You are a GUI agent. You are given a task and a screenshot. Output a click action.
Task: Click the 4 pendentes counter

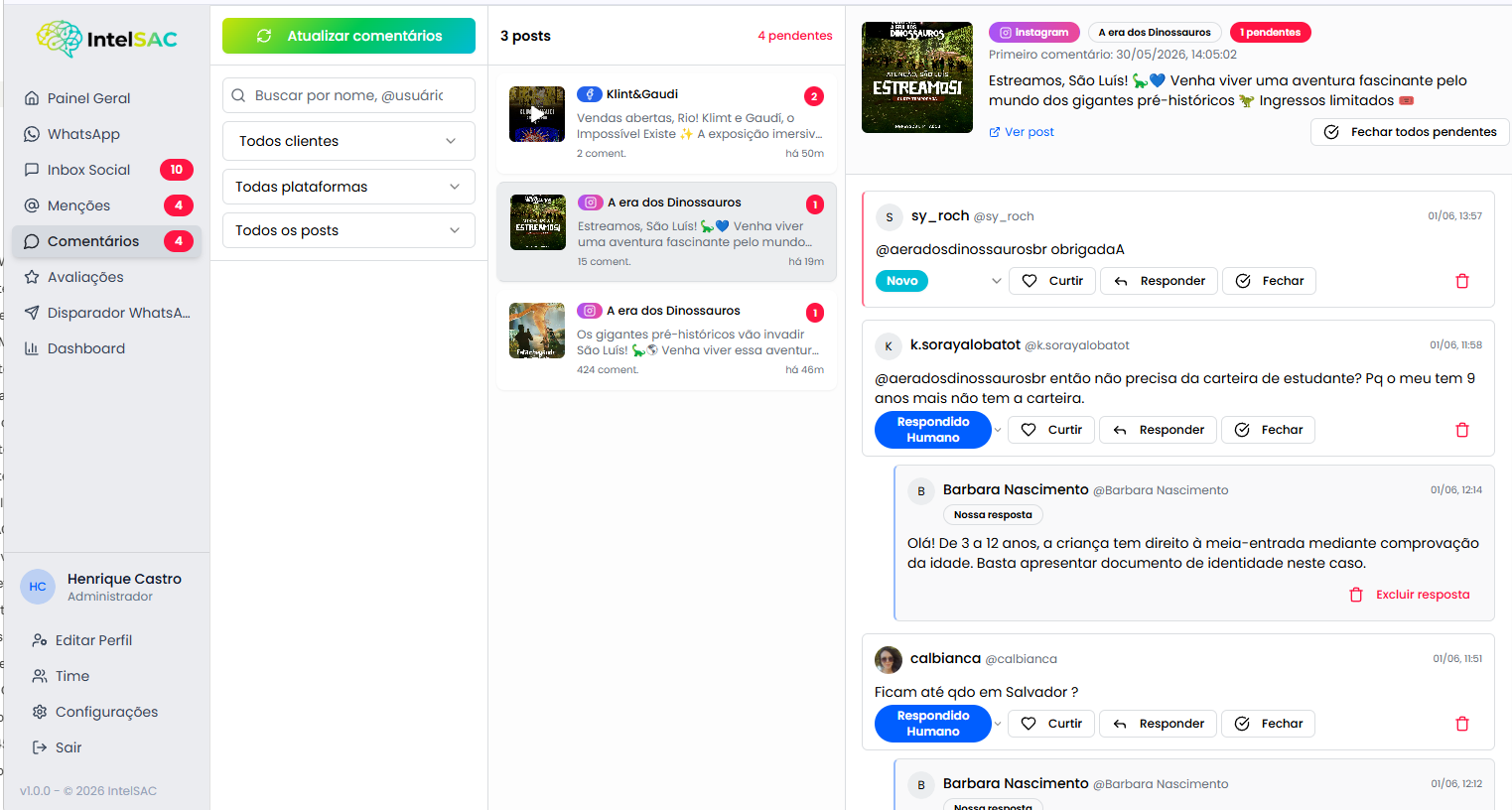[x=795, y=36]
